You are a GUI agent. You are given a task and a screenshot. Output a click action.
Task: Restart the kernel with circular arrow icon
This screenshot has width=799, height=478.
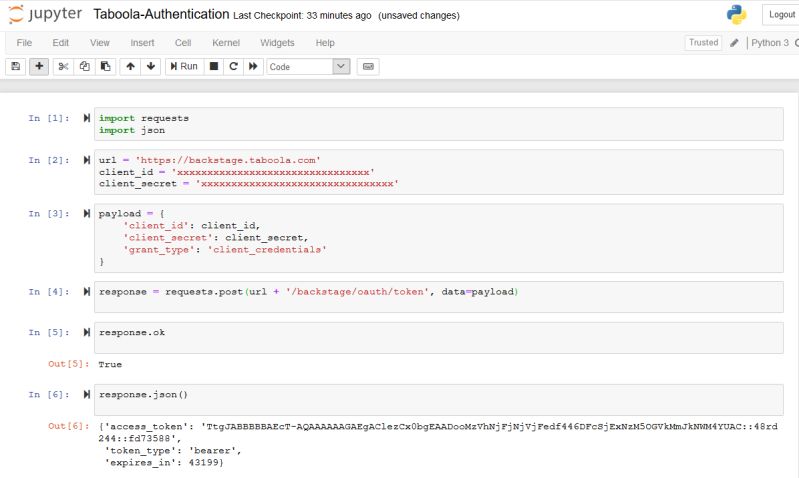click(x=233, y=66)
